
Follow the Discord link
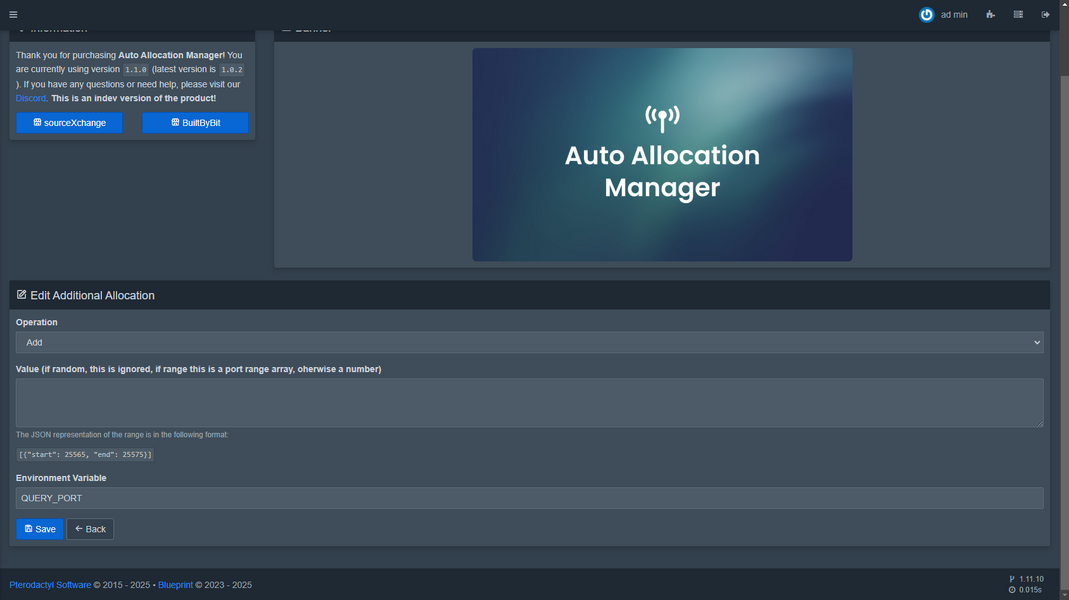point(30,98)
